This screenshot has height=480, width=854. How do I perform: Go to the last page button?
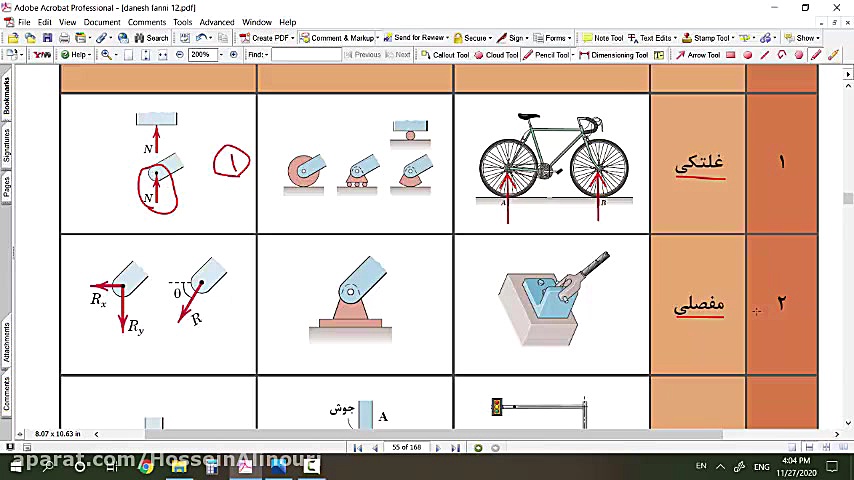click(x=455, y=448)
